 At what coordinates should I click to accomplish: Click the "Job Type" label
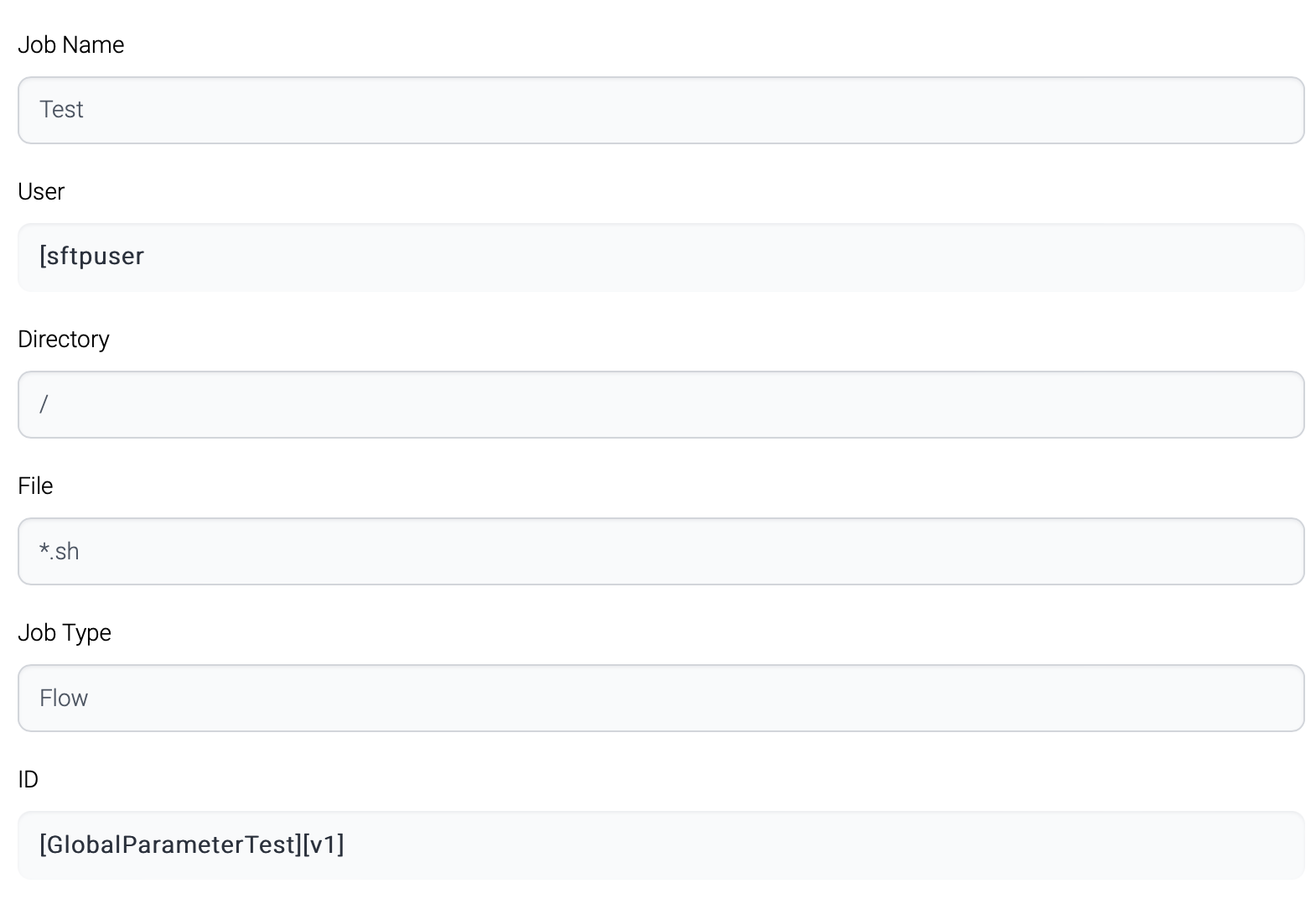click(65, 632)
